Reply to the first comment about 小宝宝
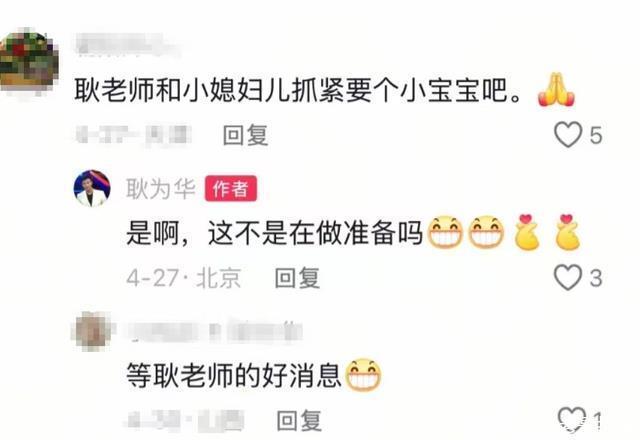 pyautogui.click(x=245, y=135)
